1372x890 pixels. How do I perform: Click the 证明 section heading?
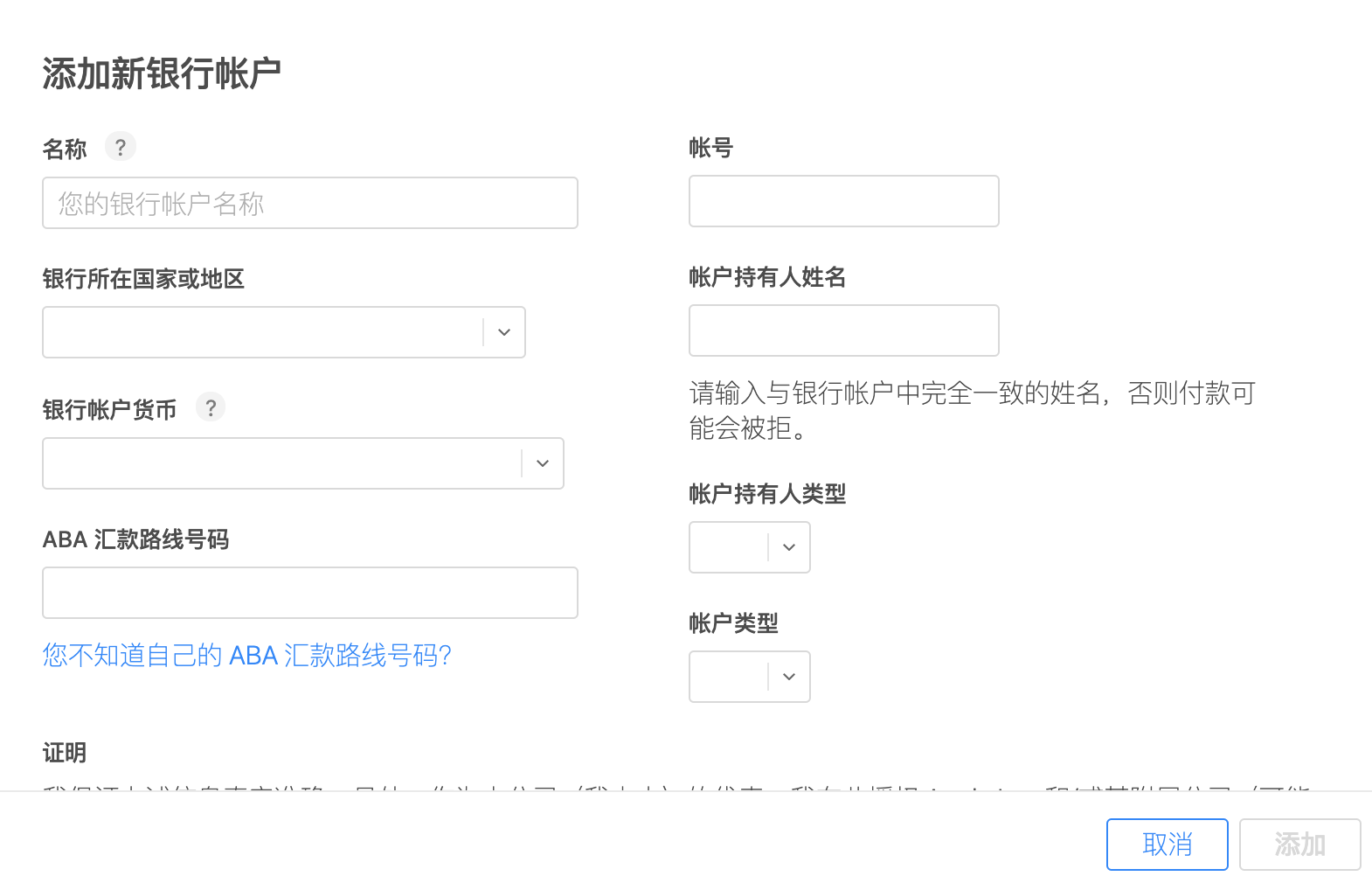65,752
